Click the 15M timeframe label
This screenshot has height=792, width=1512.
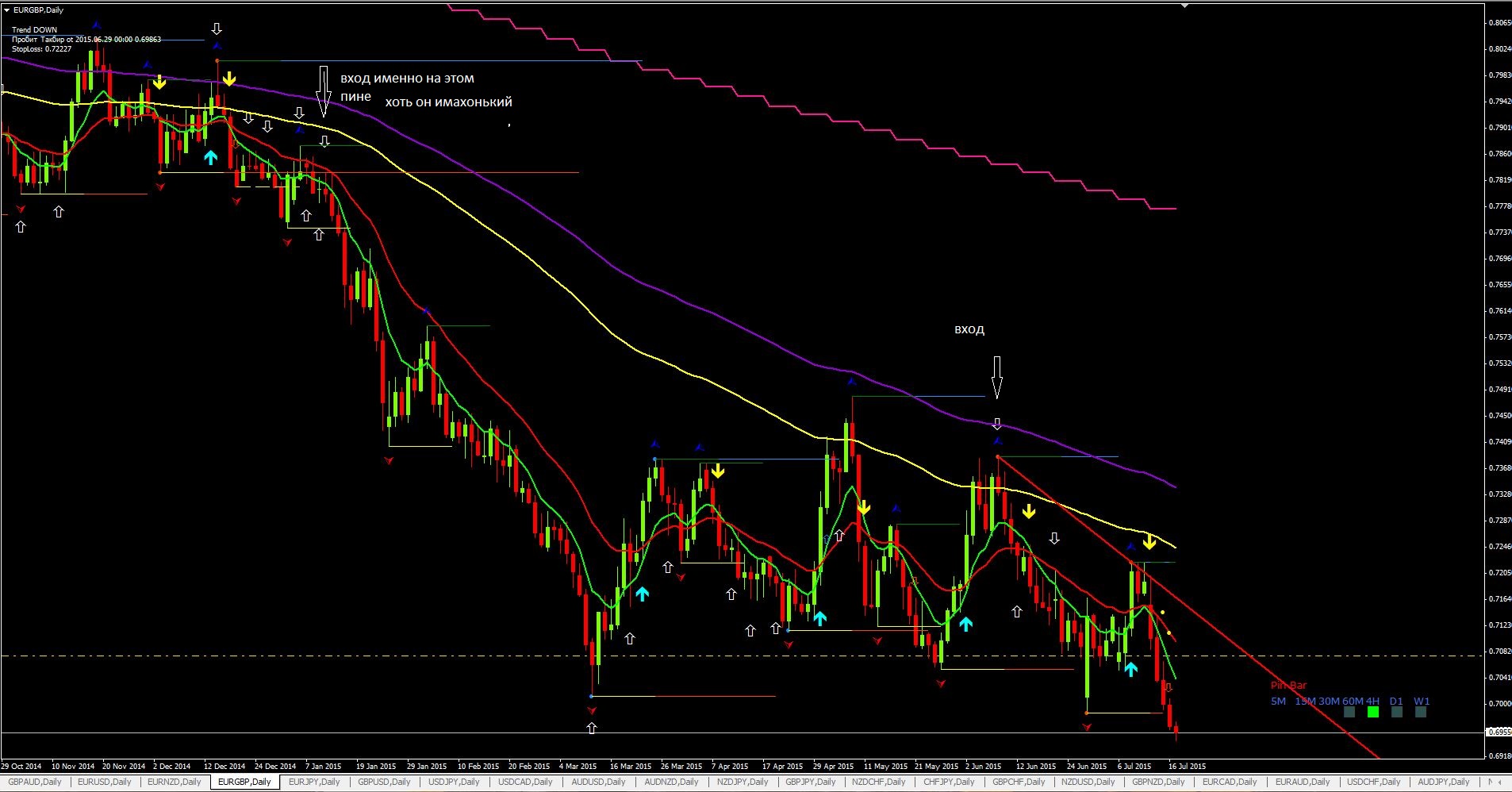[1305, 701]
